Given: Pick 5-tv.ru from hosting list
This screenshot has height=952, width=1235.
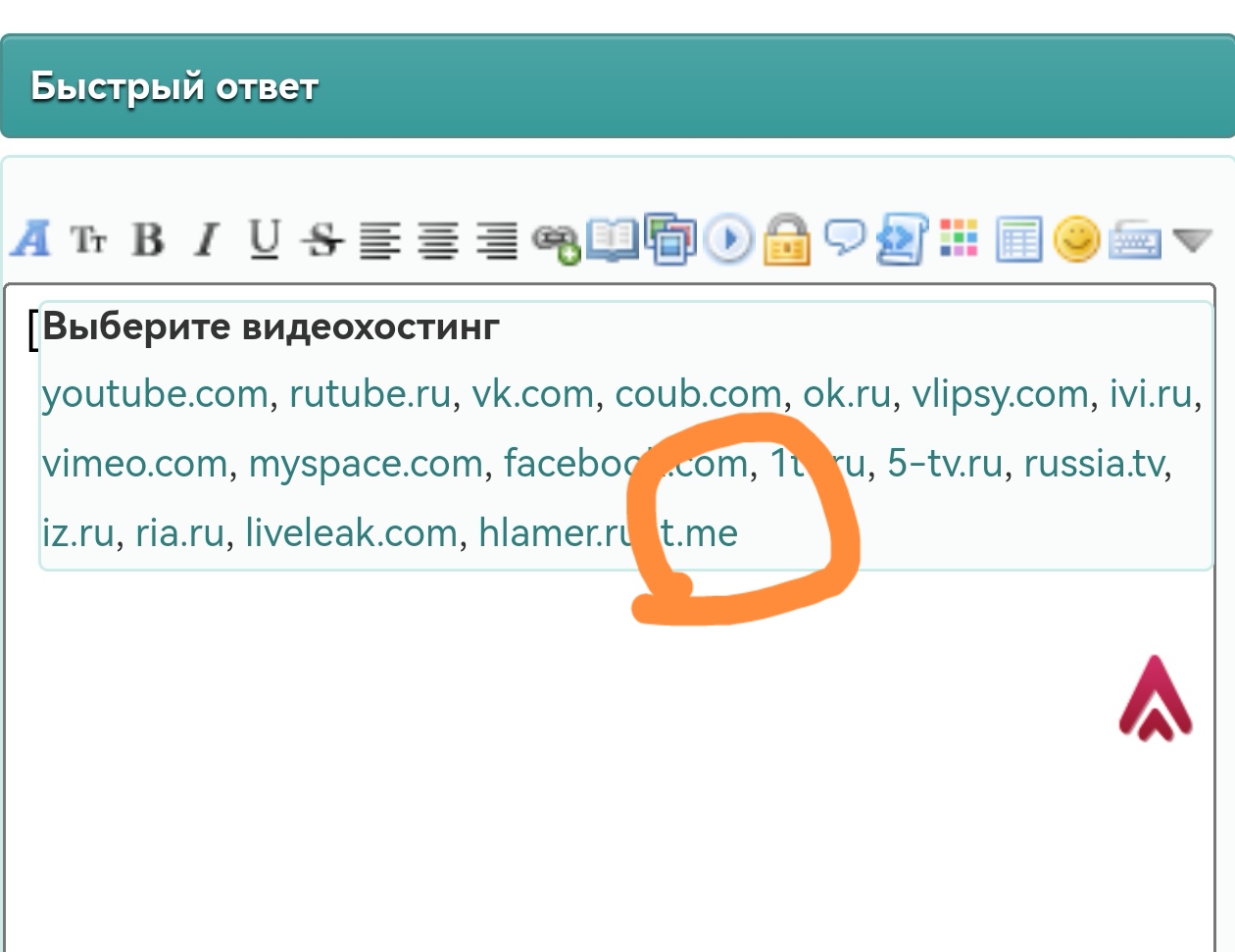Looking at the screenshot, I should 945,464.
